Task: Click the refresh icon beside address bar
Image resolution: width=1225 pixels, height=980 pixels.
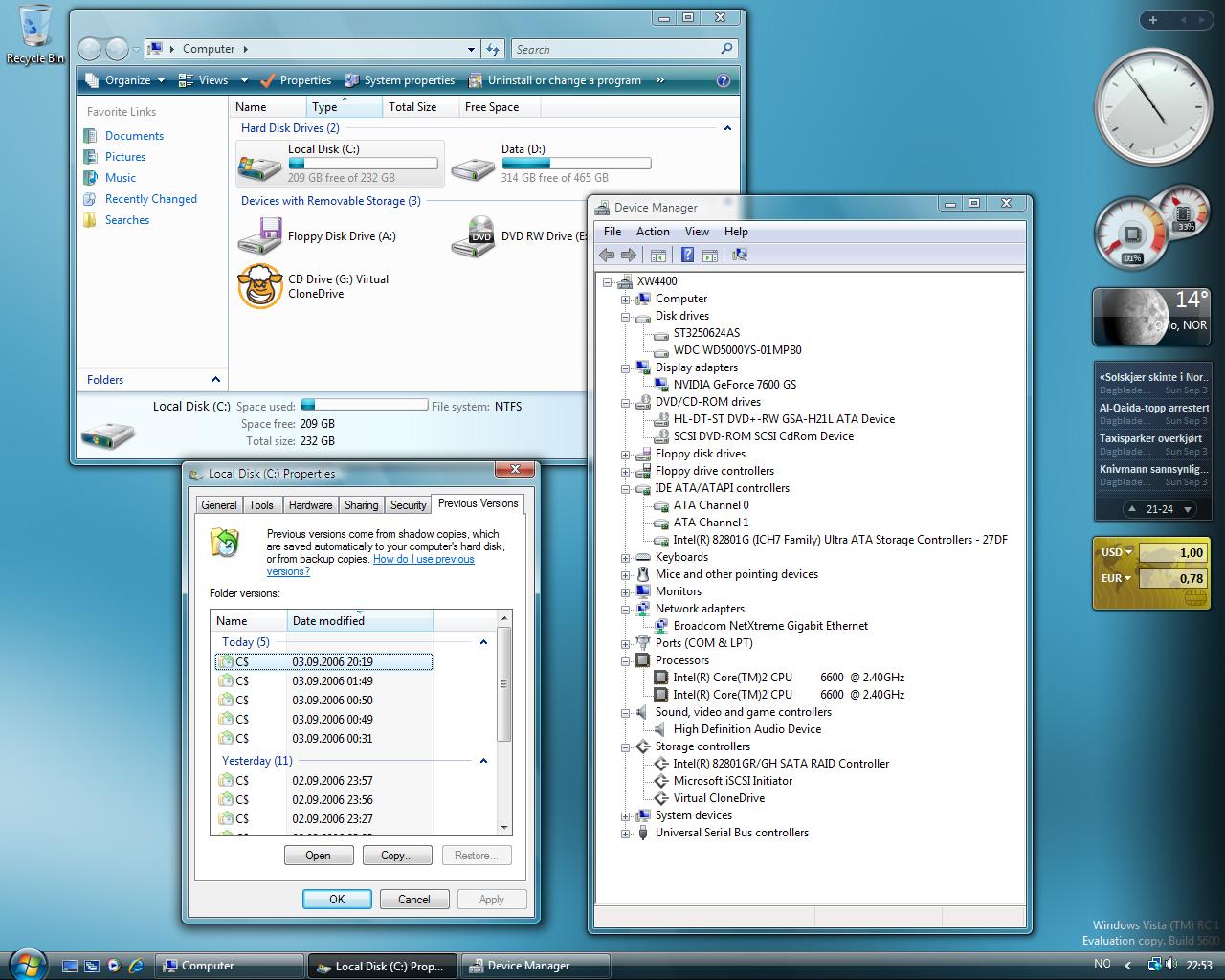Action: 493,49
